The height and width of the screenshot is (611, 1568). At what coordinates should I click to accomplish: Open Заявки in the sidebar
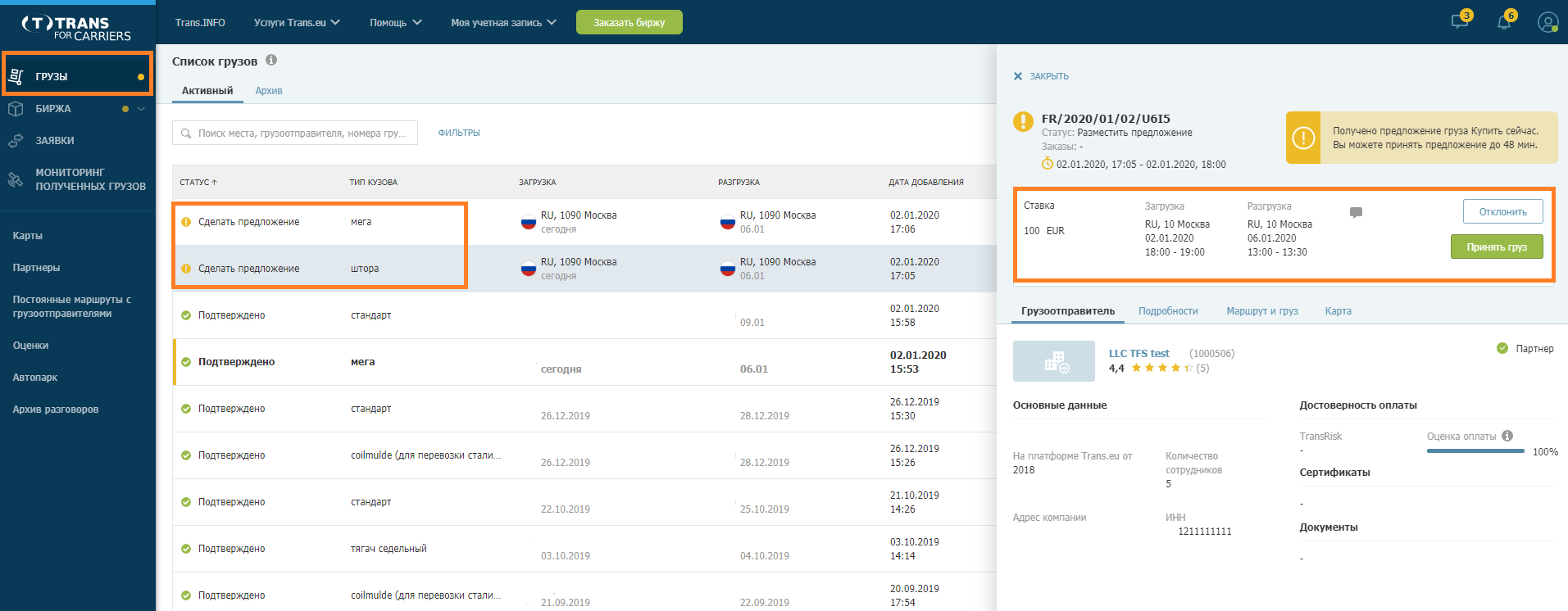click(x=55, y=140)
